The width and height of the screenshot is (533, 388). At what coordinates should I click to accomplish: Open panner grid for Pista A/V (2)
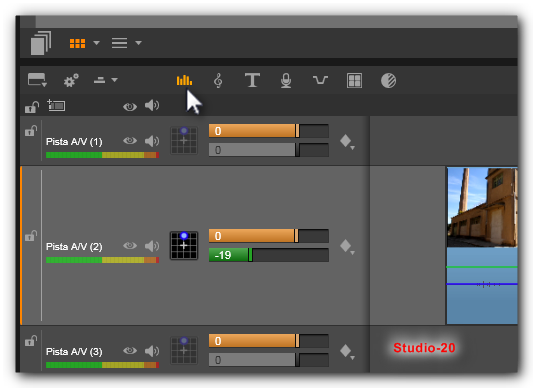[184, 246]
